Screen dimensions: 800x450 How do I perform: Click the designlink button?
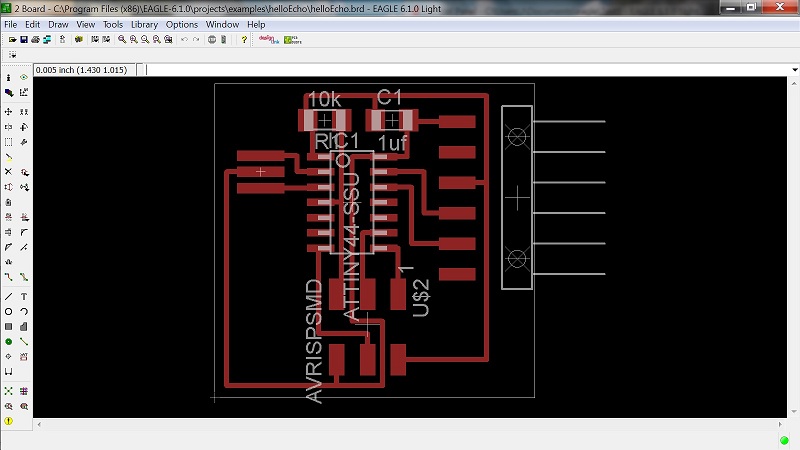click(269, 39)
